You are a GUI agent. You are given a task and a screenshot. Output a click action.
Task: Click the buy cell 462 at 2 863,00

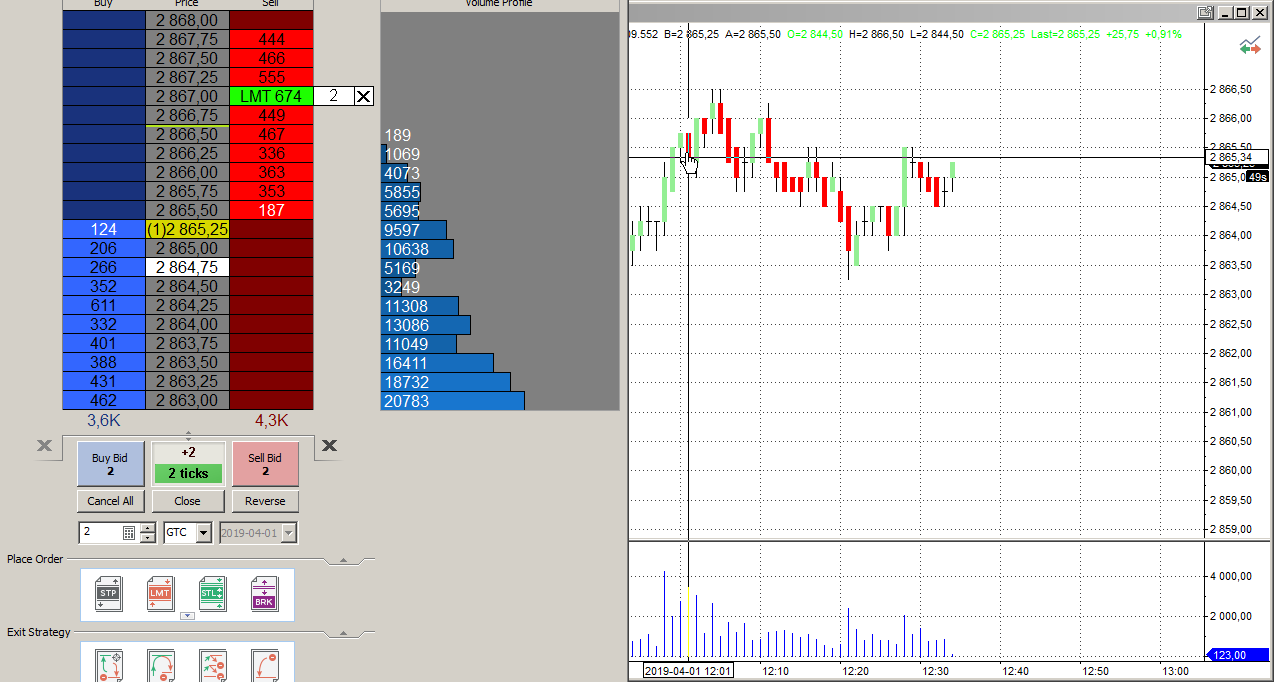104,400
